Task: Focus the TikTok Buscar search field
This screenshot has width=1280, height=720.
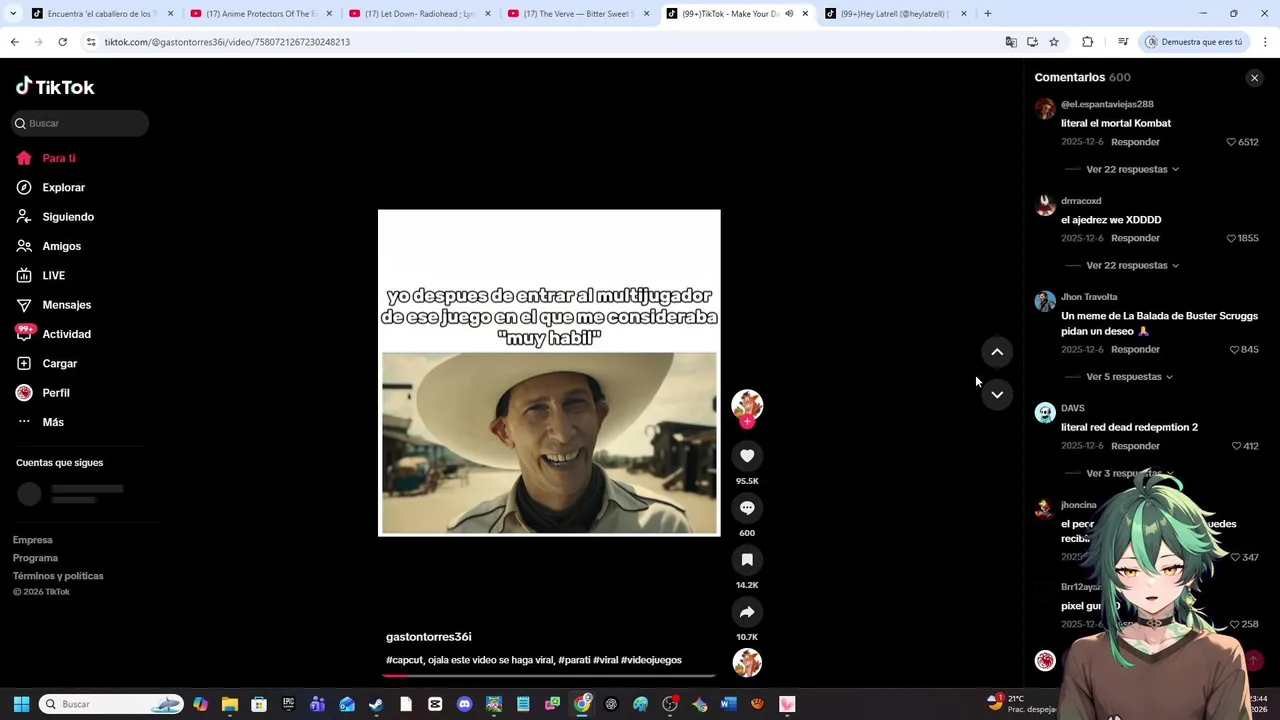Action: (80, 123)
